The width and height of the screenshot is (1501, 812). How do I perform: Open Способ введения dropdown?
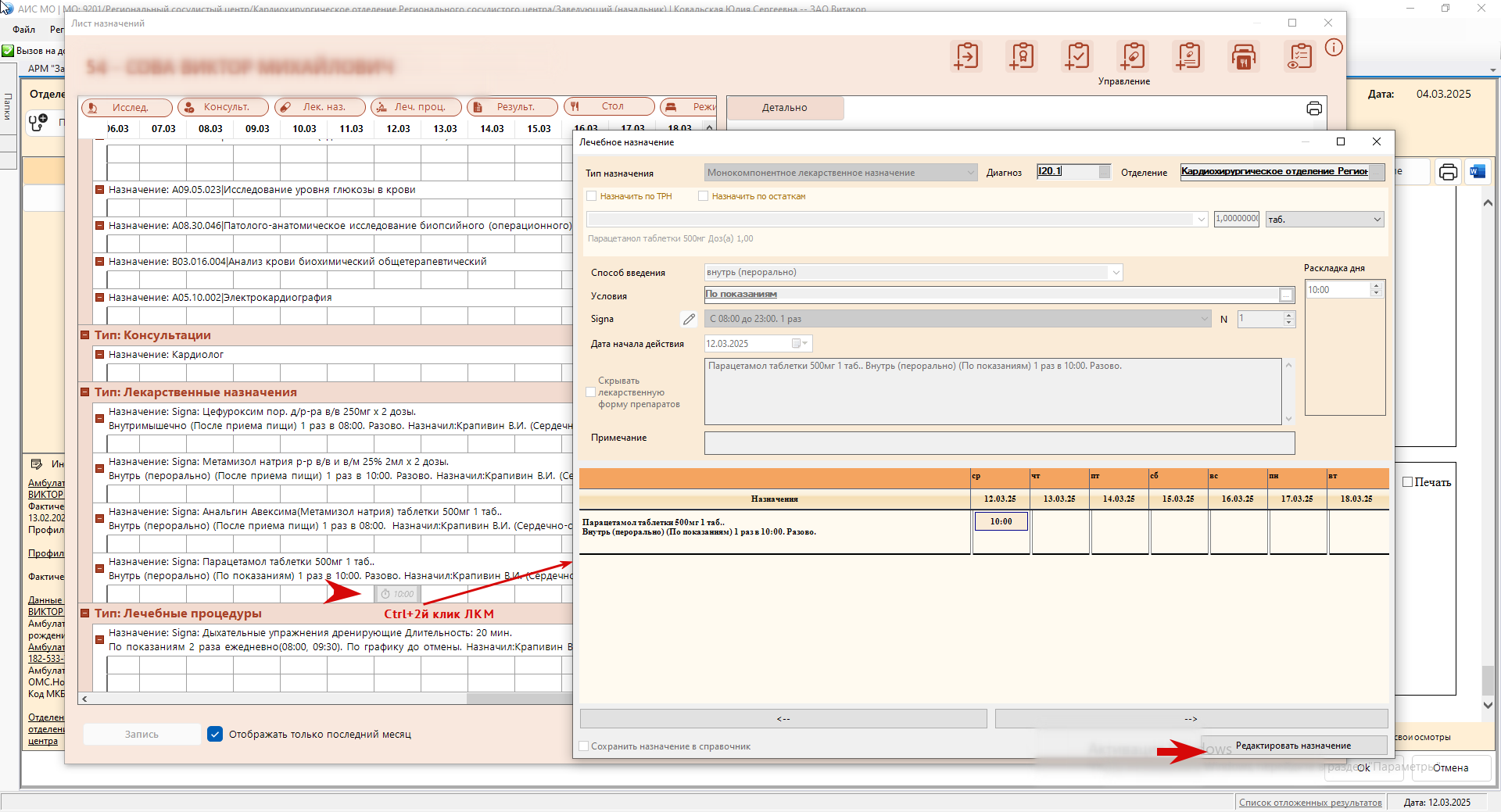(913, 272)
